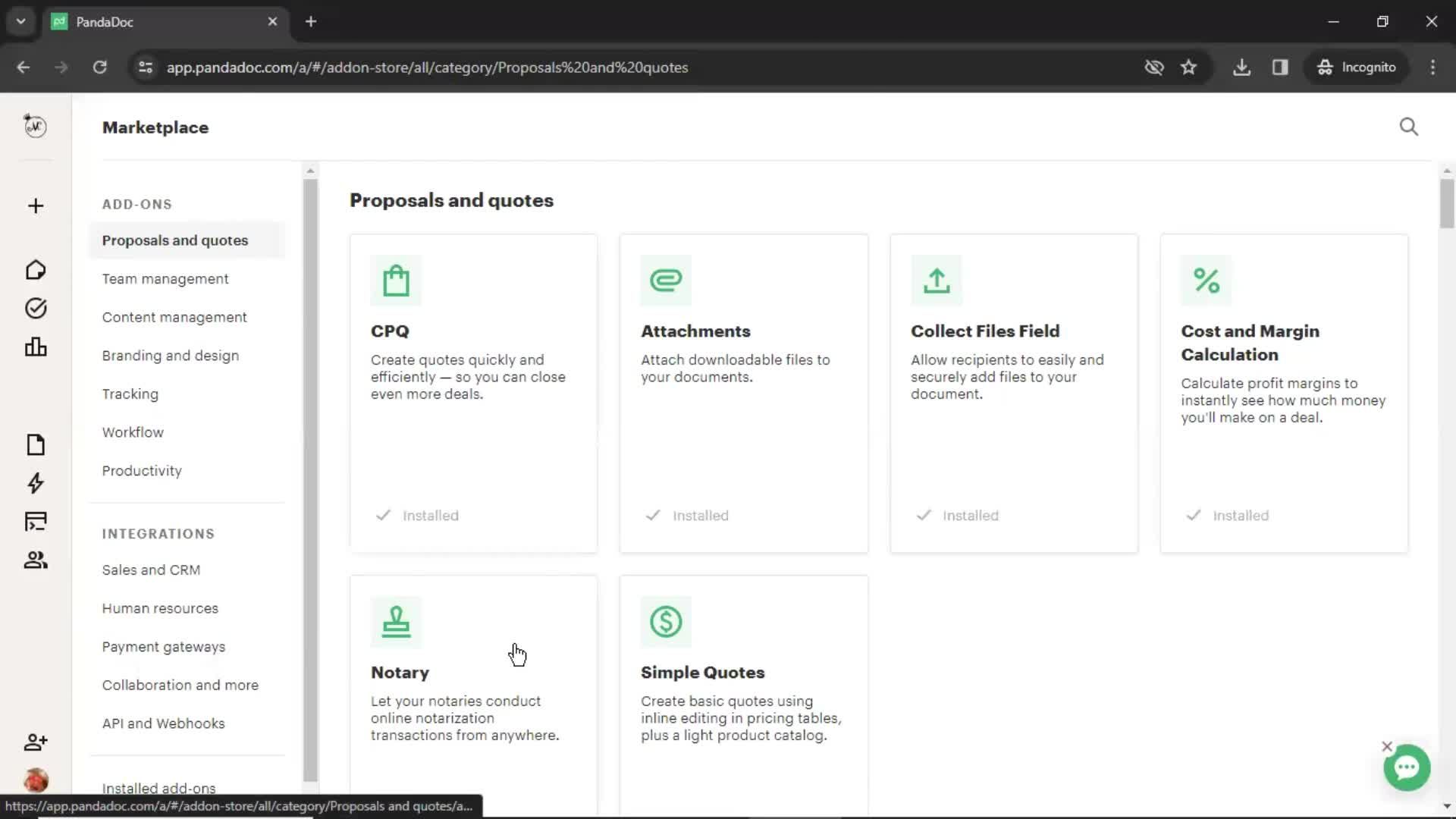Navigate to Installed add-ons page
The image size is (1456, 819).
(x=158, y=788)
